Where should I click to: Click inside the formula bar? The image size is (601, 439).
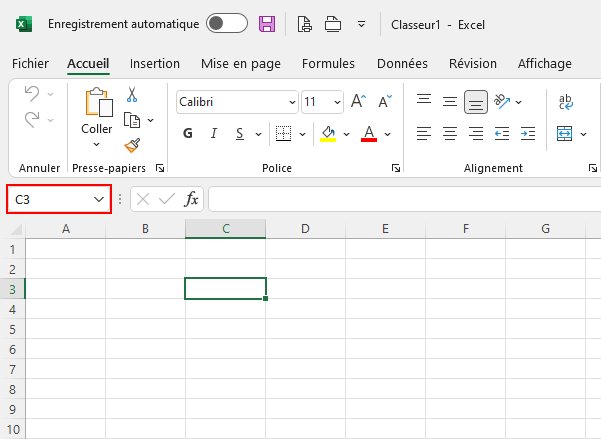tap(405, 199)
